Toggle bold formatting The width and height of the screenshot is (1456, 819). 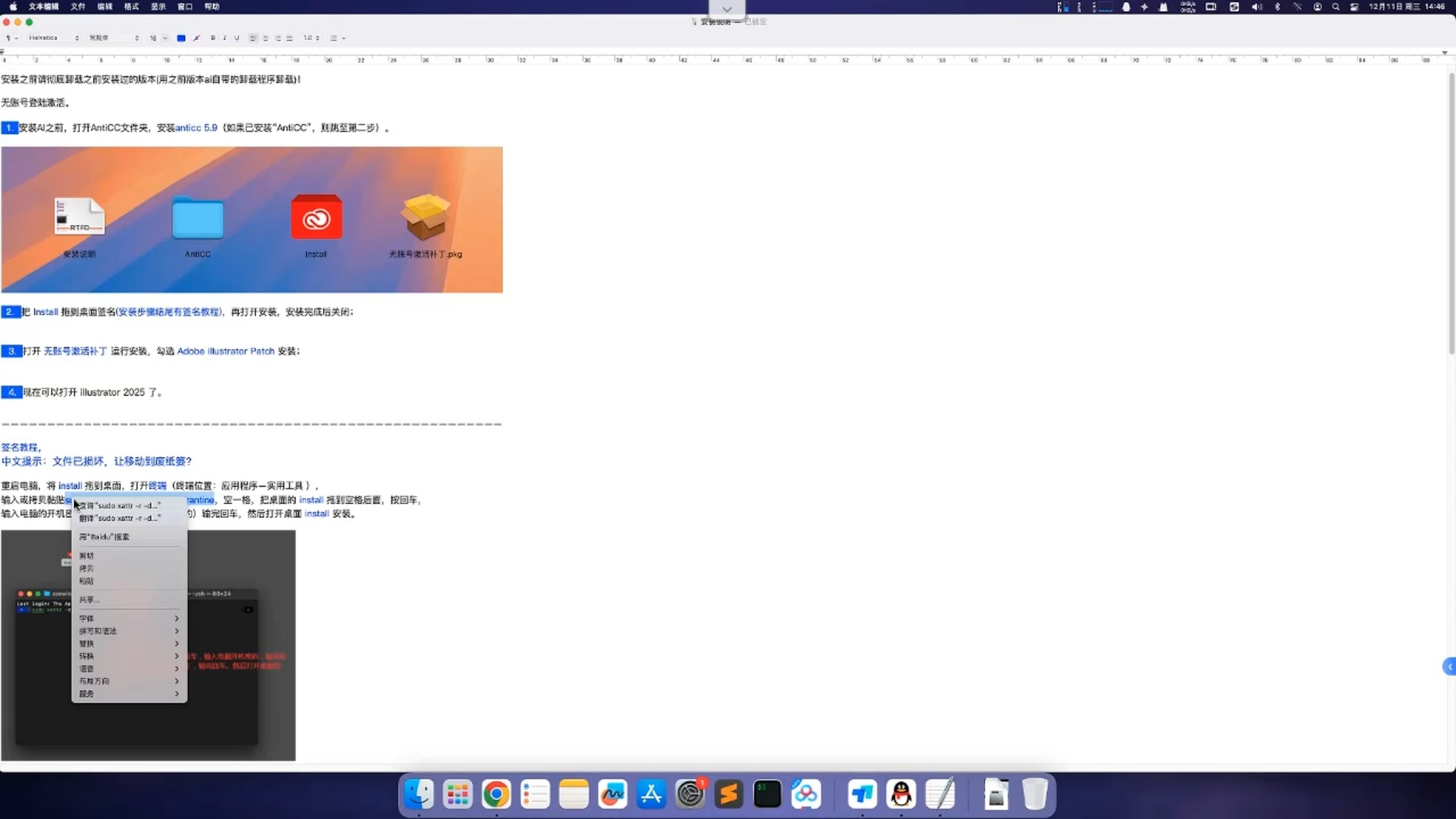(213, 38)
